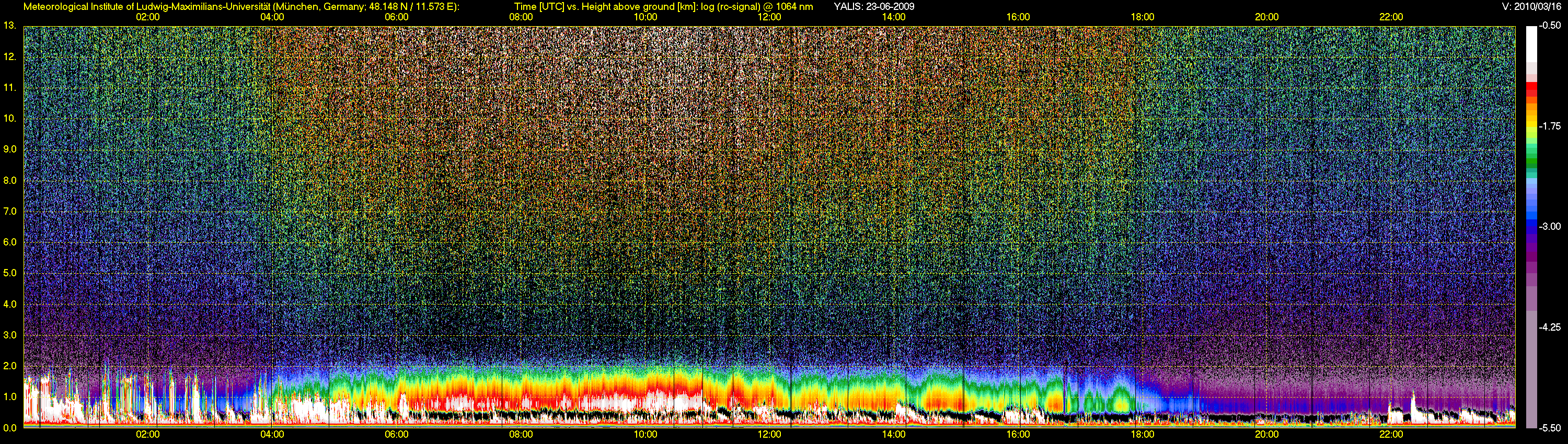Screen dimensions: 1568x444
Task: Click the 04:00 label on the top time axis
Action: click(x=272, y=17)
